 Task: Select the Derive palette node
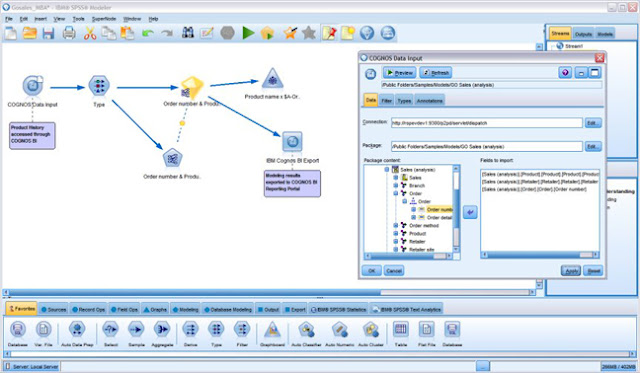(190, 329)
